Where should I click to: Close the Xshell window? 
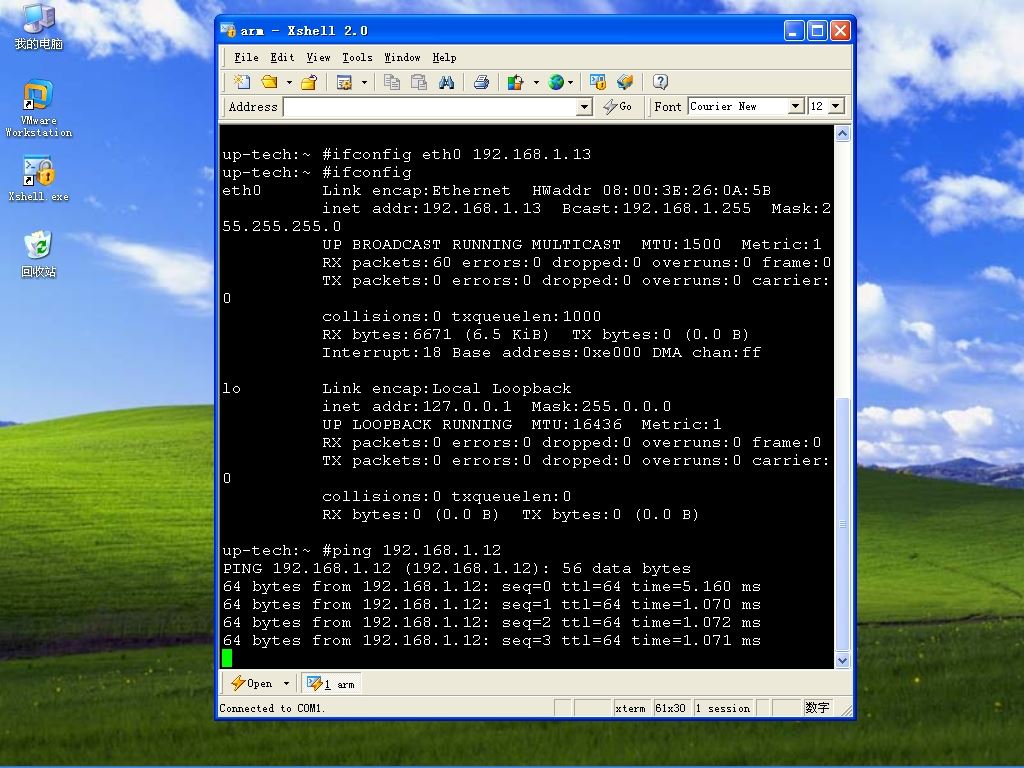(840, 30)
